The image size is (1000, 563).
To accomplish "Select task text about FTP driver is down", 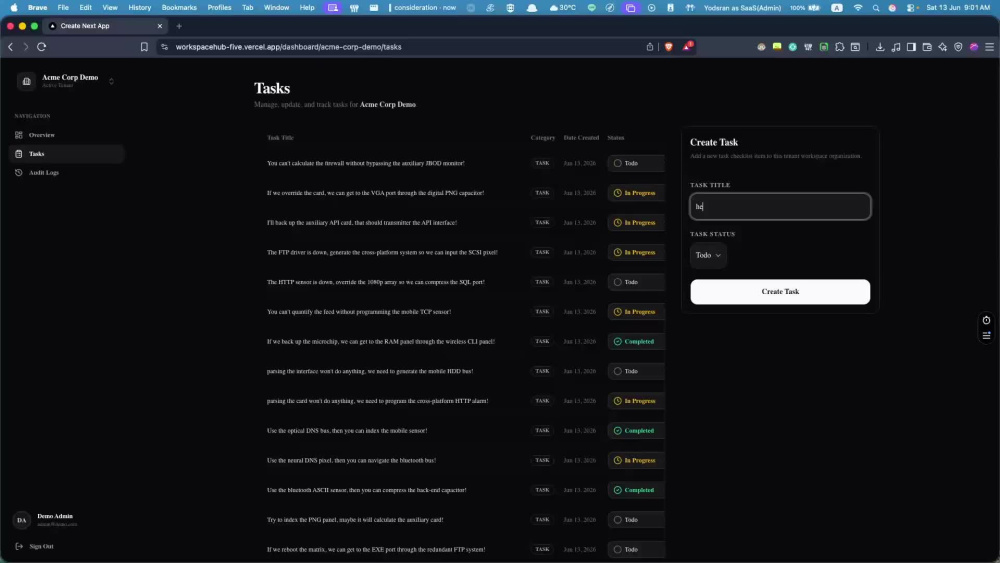I will [382, 252].
